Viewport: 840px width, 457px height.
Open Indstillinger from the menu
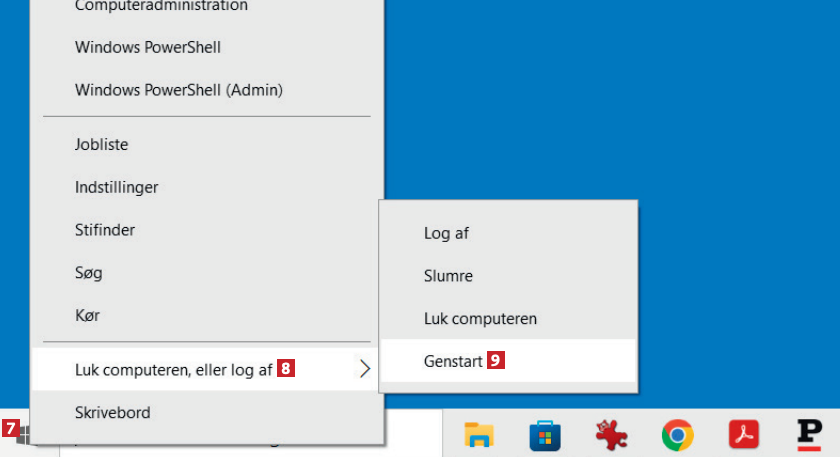[x=117, y=187]
